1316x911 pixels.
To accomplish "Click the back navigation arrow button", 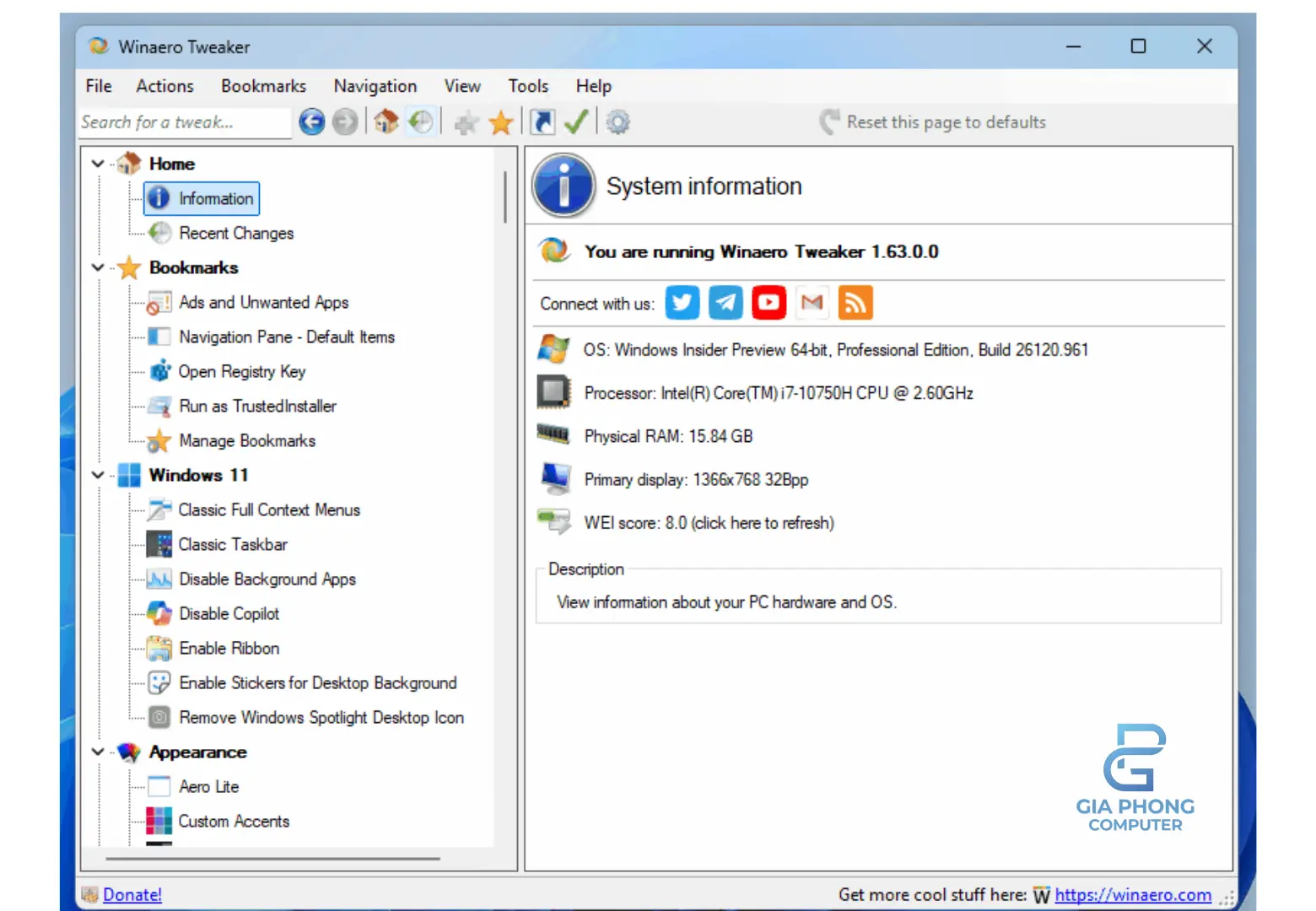I will (x=311, y=121).
